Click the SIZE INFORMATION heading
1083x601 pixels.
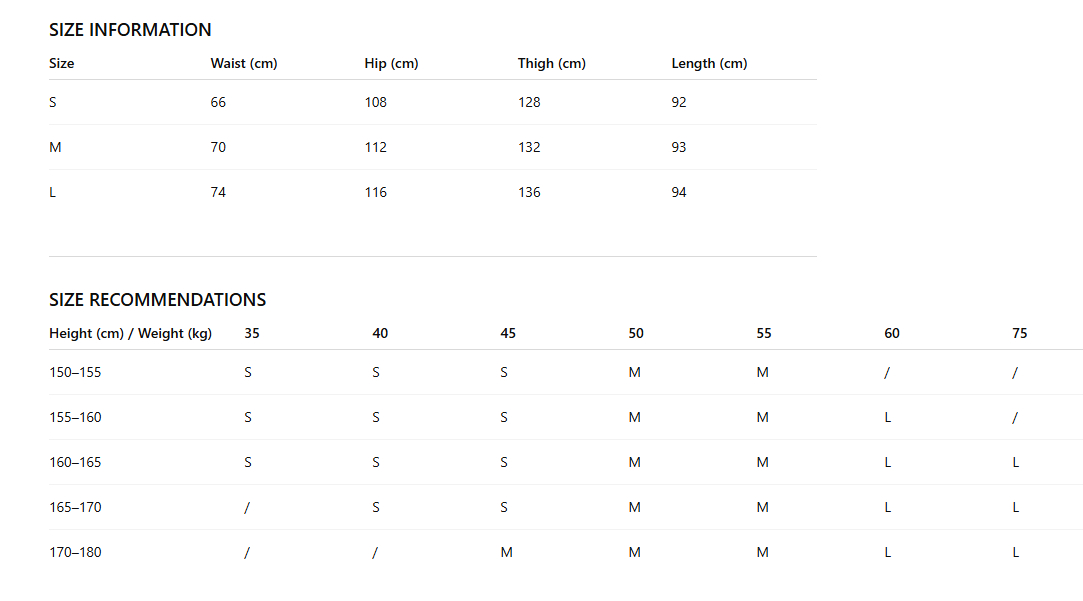(x=130, y=30)
